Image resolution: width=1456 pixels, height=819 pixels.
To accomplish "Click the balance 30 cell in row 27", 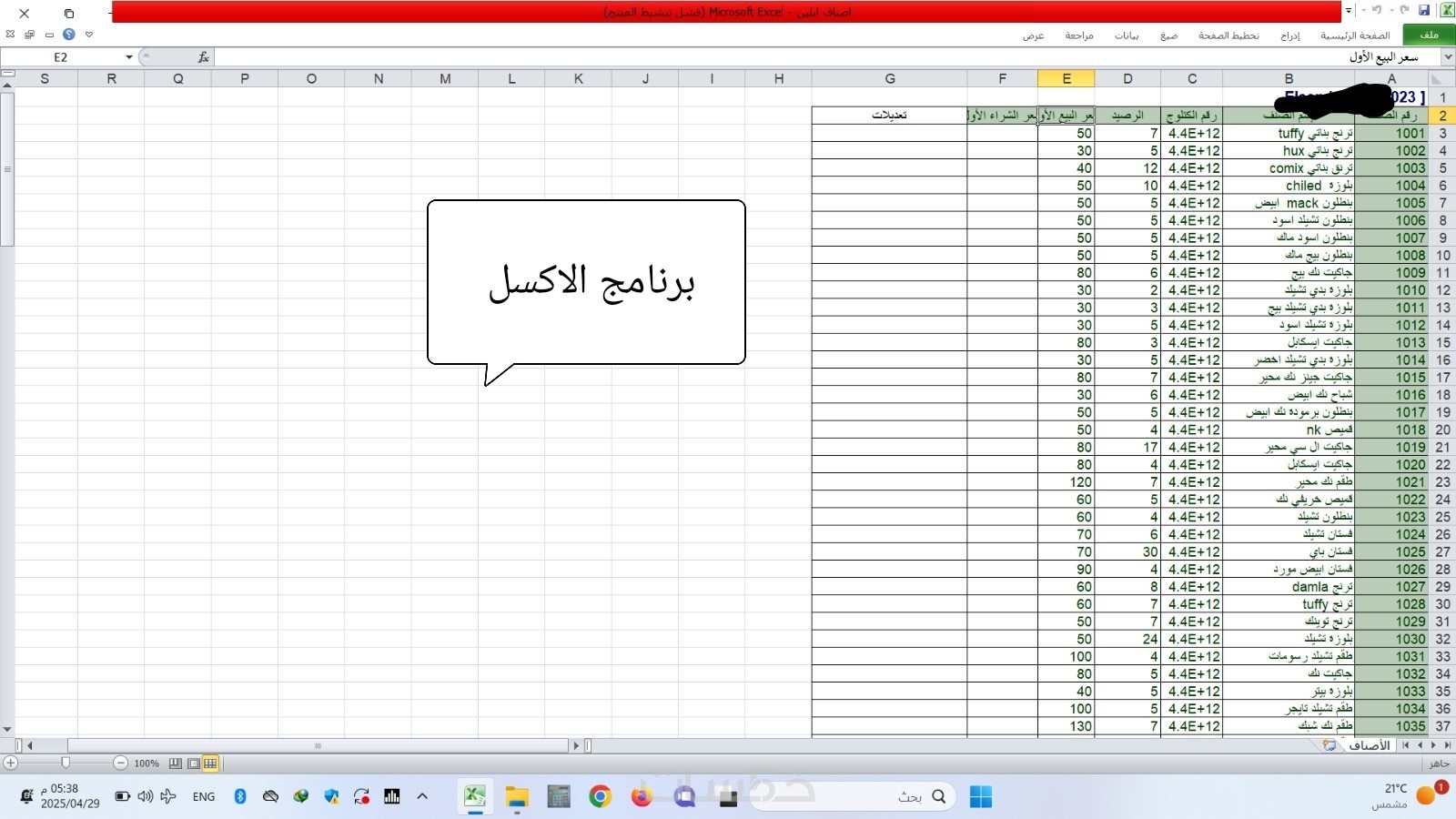I will (1127, 552).
